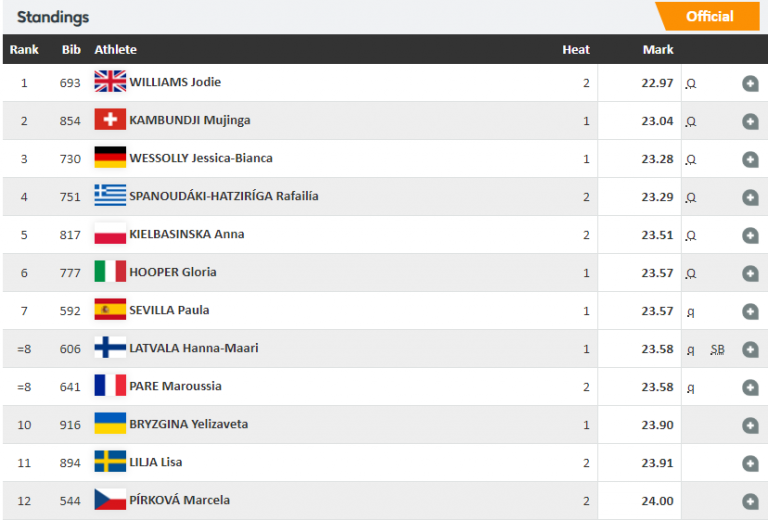This screenshot has width=768, height=520.
Task: Click the Official results tab
Action: click(709, 16)
